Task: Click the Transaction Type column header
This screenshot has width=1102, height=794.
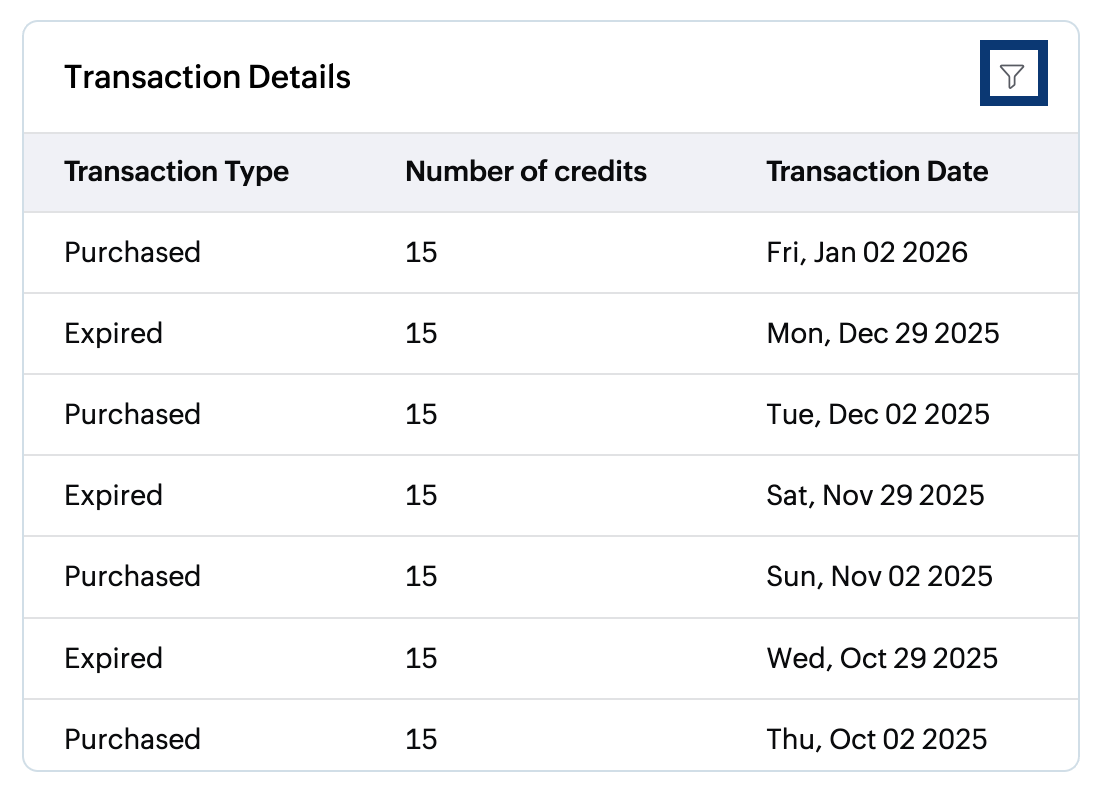Action: point(176,172)
